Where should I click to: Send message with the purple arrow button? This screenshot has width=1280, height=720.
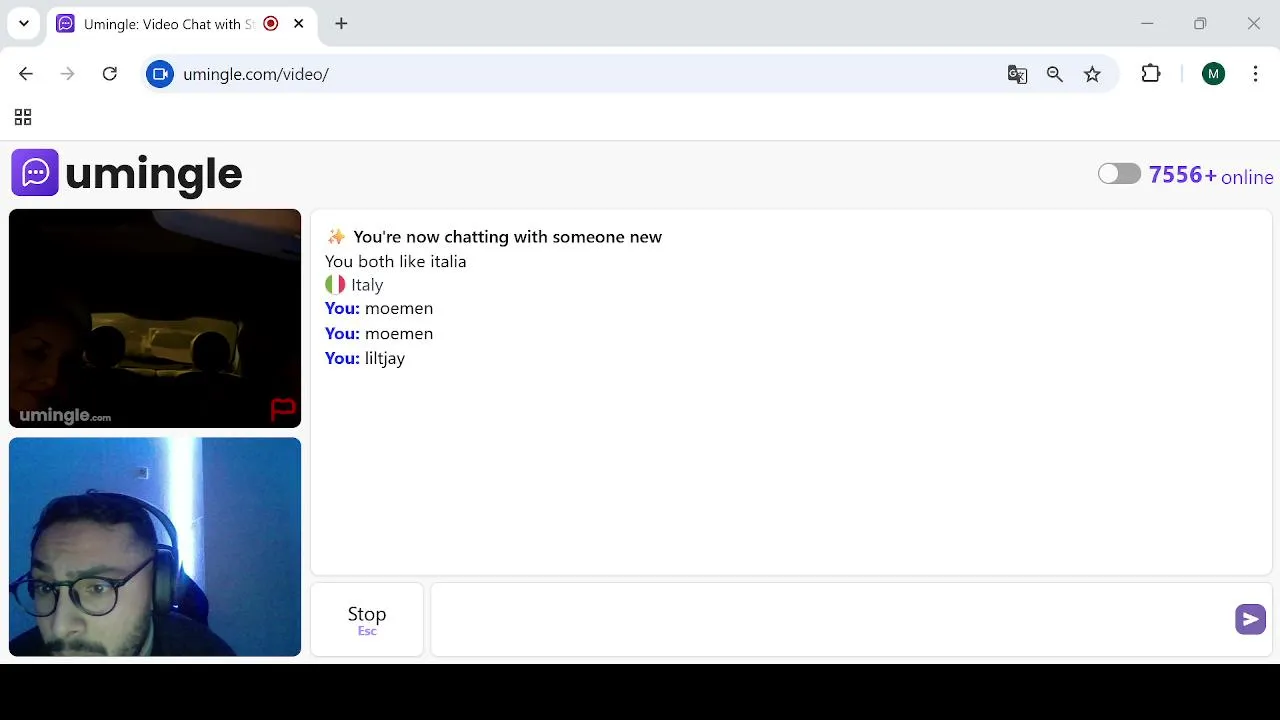1250,619
